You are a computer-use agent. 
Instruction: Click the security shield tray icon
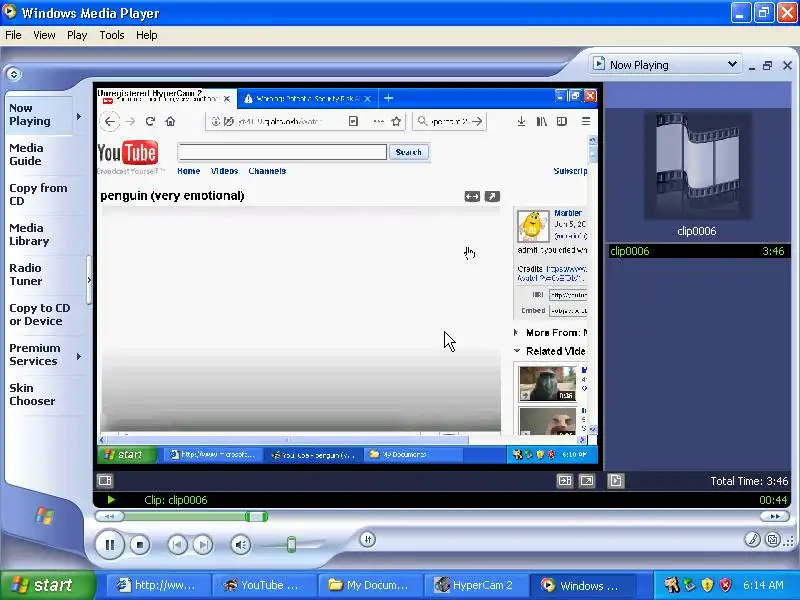click(x=707, y=585)
